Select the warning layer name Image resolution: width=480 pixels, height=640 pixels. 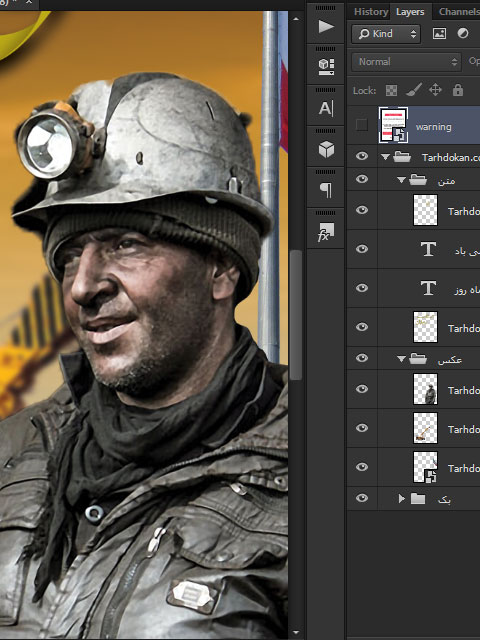[433, 127]
